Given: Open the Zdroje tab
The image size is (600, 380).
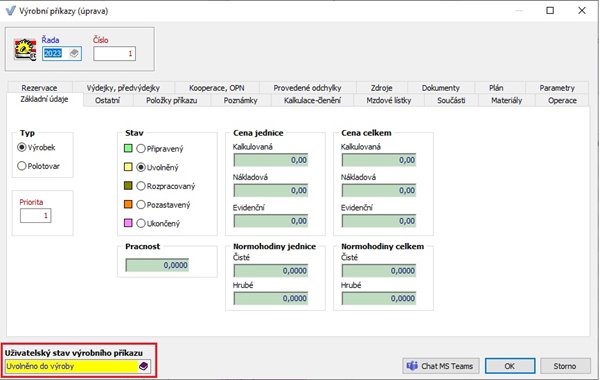Looking at the screenshot, I should point(382,88).
